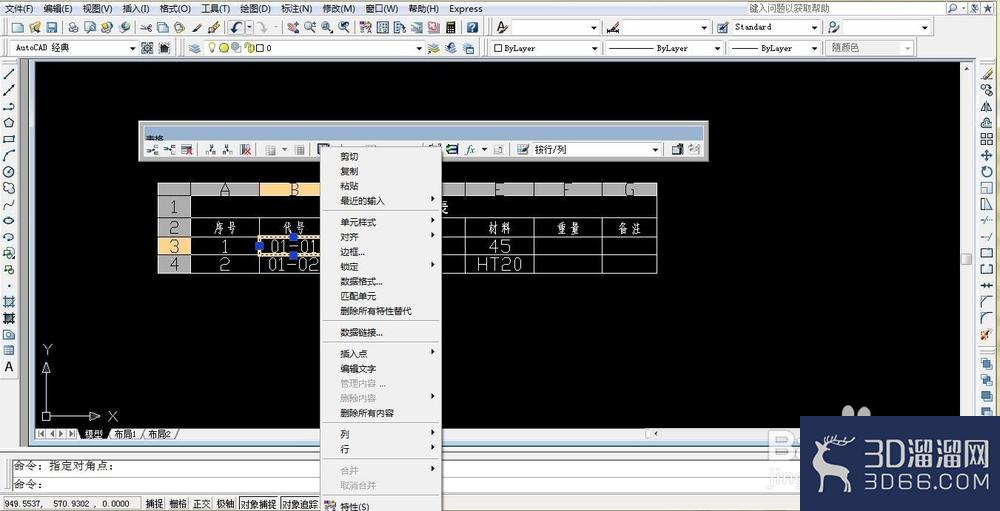Open the ByLayer linetype dropdown

pos(717,48)
